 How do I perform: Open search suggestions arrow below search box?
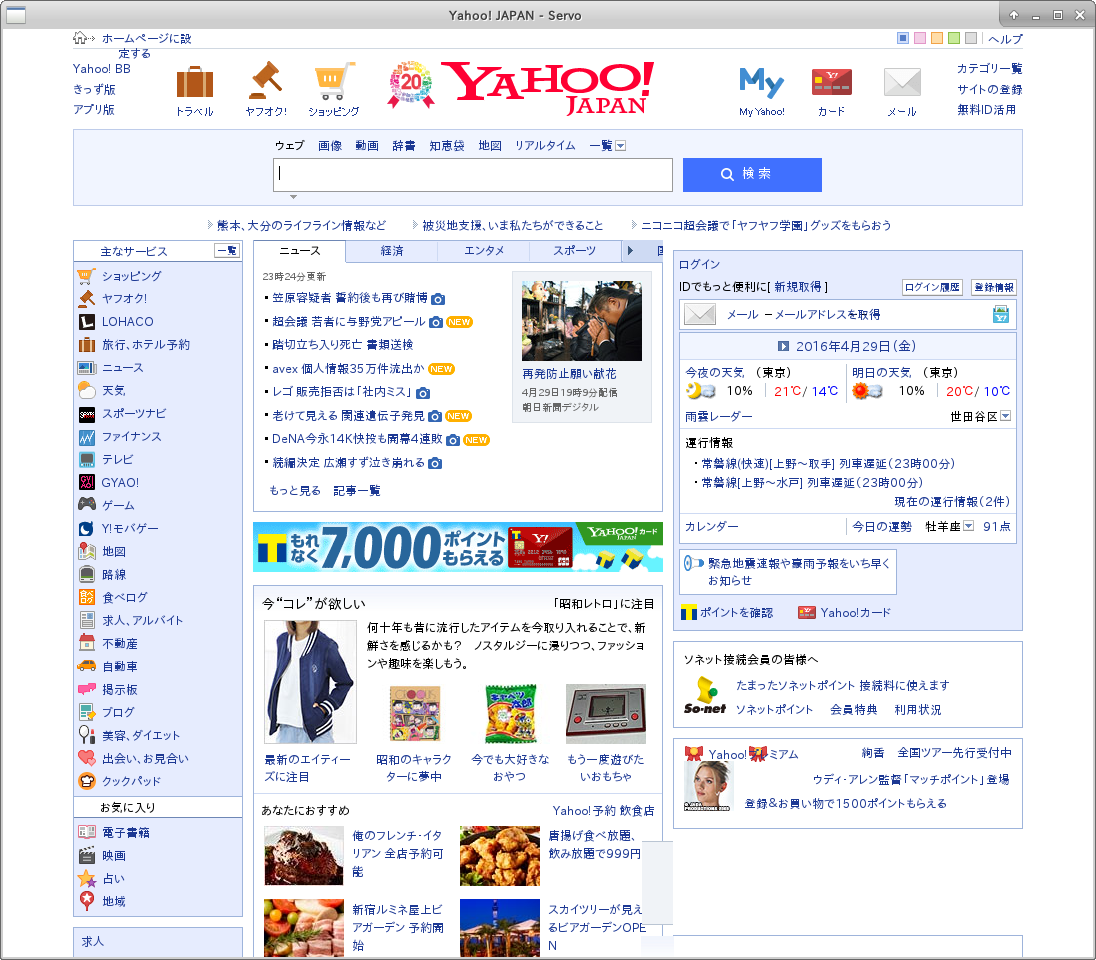point(293,197)
